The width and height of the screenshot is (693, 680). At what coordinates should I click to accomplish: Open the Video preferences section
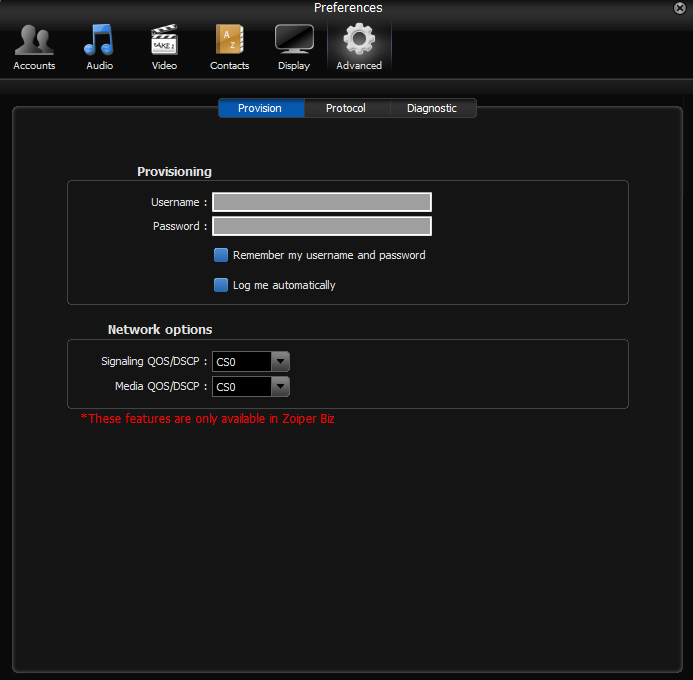point(164,47)
